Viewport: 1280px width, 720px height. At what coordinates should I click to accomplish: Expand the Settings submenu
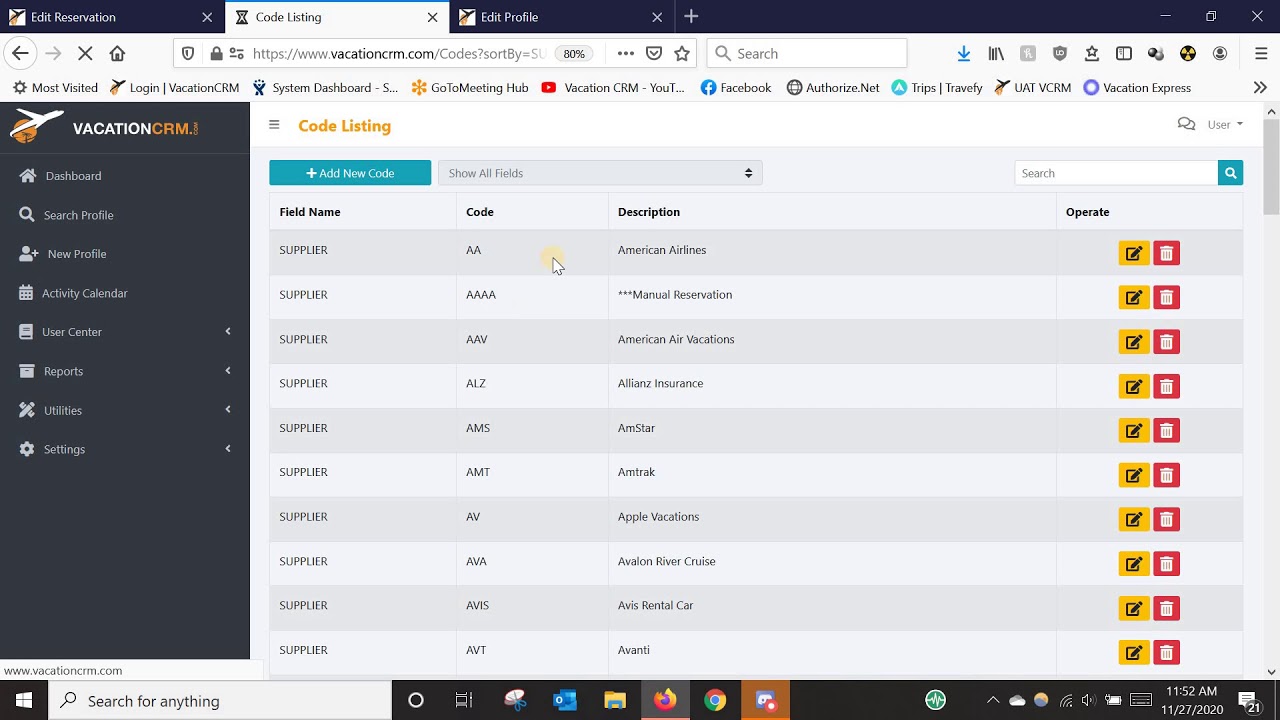click(124, 449)
